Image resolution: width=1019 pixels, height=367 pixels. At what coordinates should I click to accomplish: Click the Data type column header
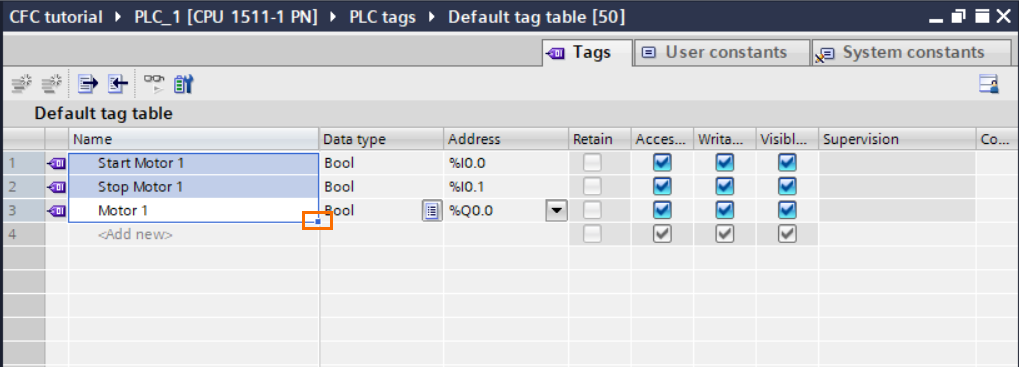coord(381,139)
